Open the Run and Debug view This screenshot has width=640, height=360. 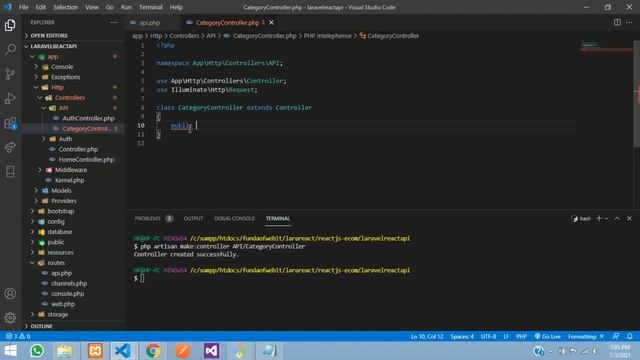[10, 98]
